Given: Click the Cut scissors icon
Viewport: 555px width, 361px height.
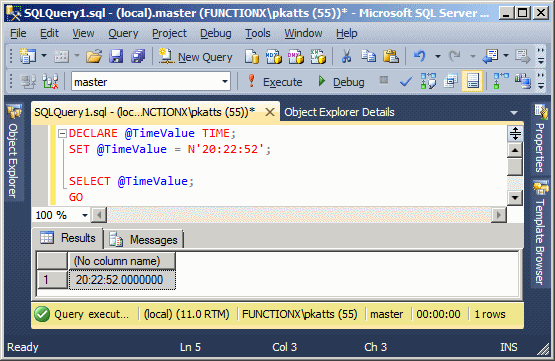Looking at the screenshot, I should [x=346, y=56].
